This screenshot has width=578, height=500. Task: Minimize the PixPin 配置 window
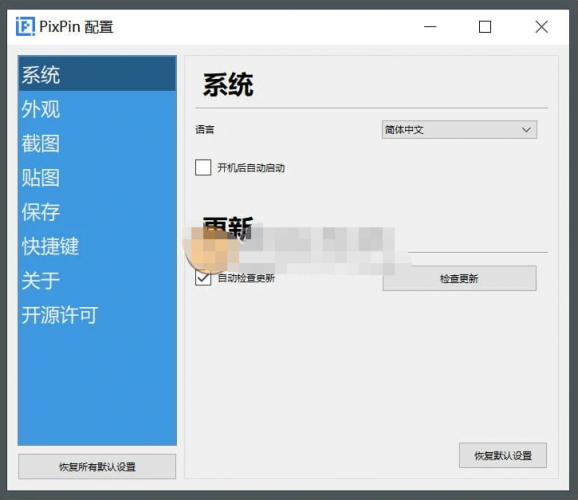pyautogui.click(x=430, y=27)
